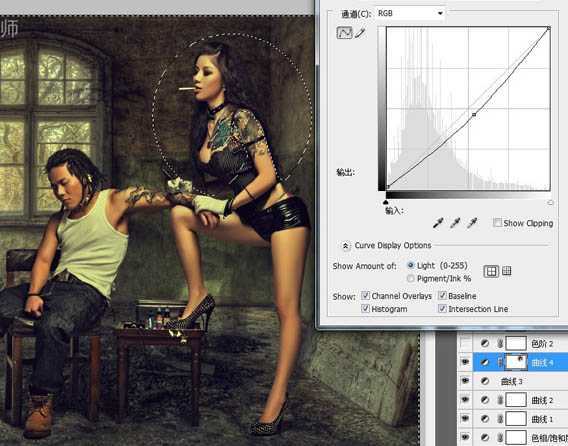Show the hidden 色阶 2 layer
Screen dimensions: 568x446
[465, 343]
